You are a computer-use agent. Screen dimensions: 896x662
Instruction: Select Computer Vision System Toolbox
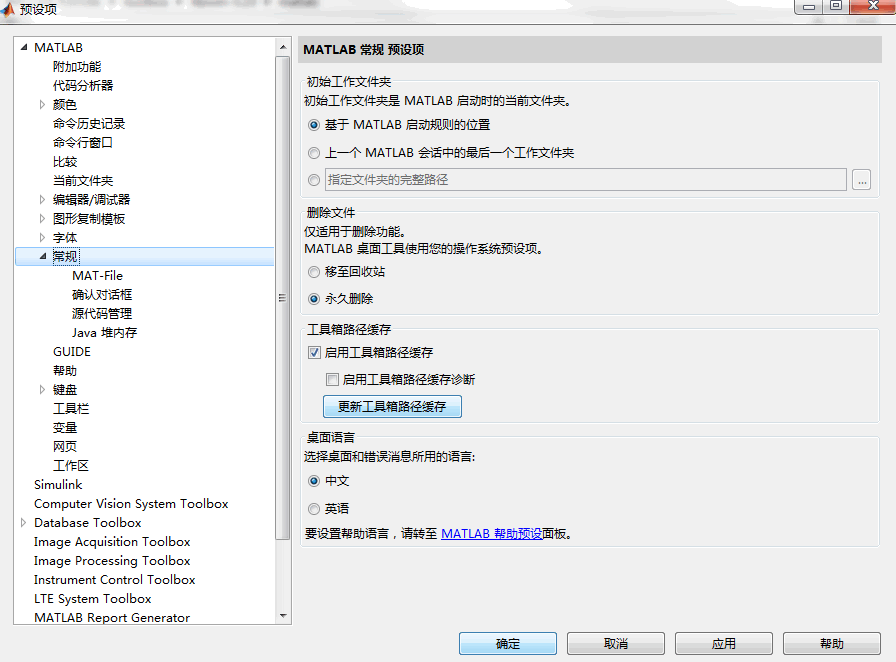[x=131, y=504]
